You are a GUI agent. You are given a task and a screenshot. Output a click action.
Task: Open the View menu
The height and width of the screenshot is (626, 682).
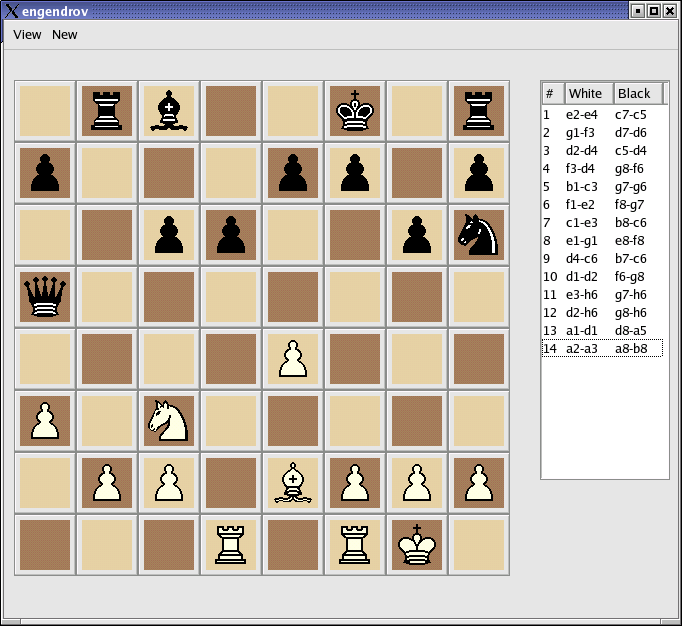click(x=27, y=34)
